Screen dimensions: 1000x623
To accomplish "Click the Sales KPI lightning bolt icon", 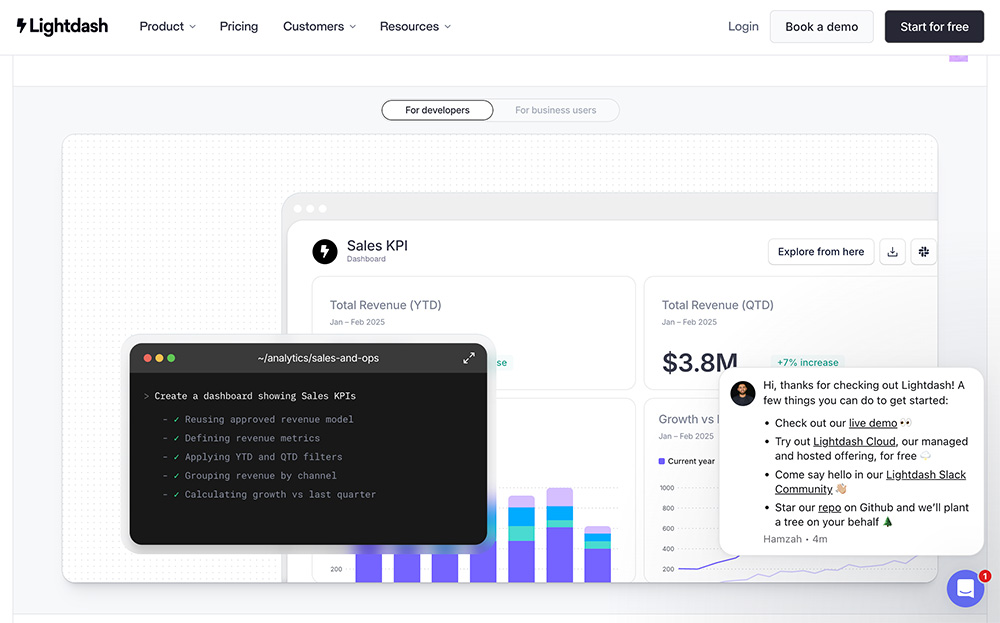I will tap(325, 251).
